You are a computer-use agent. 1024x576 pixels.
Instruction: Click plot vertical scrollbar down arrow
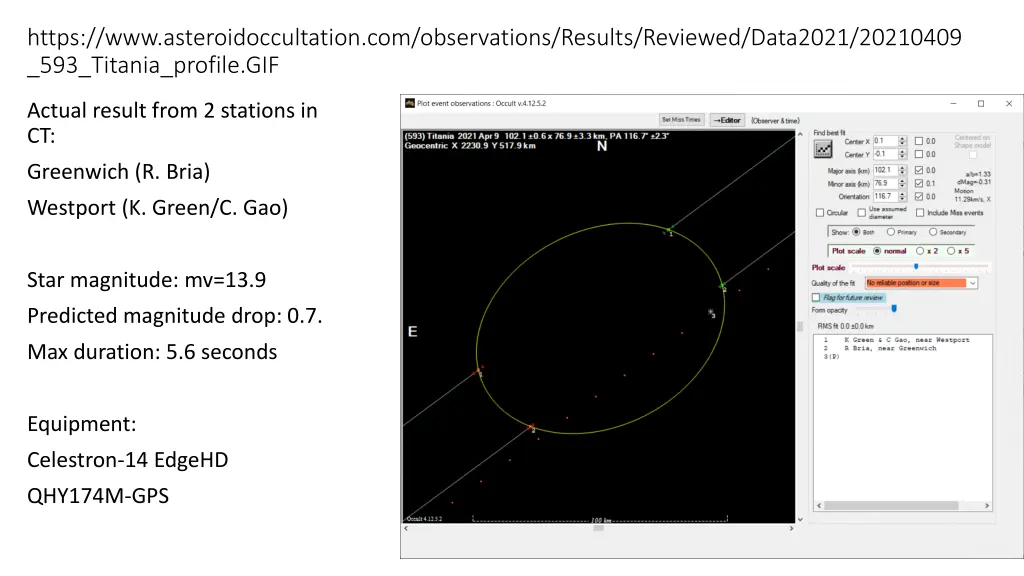tap(800, 520)
